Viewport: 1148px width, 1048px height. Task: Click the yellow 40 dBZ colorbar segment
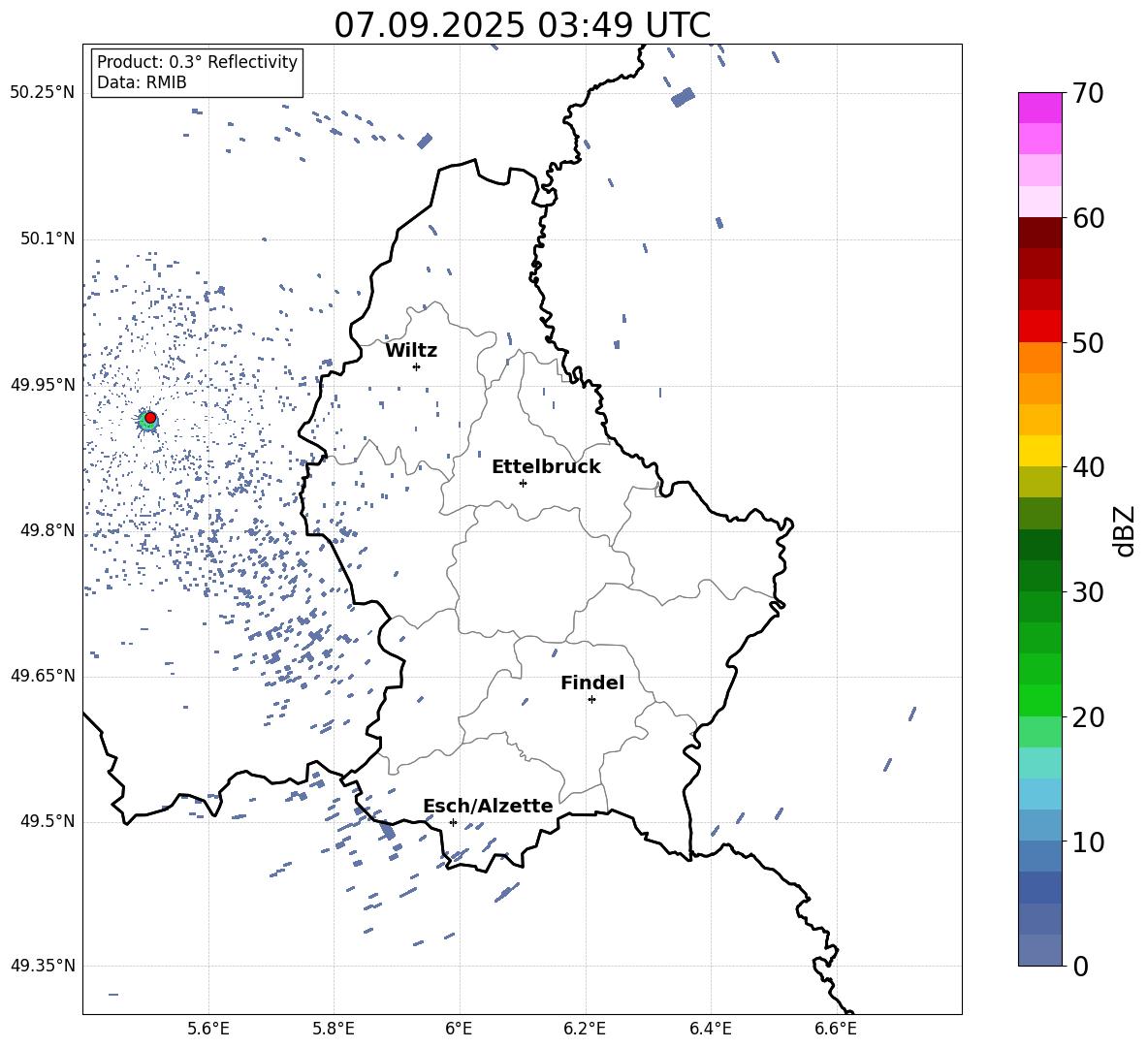(x=1039, y=451)
